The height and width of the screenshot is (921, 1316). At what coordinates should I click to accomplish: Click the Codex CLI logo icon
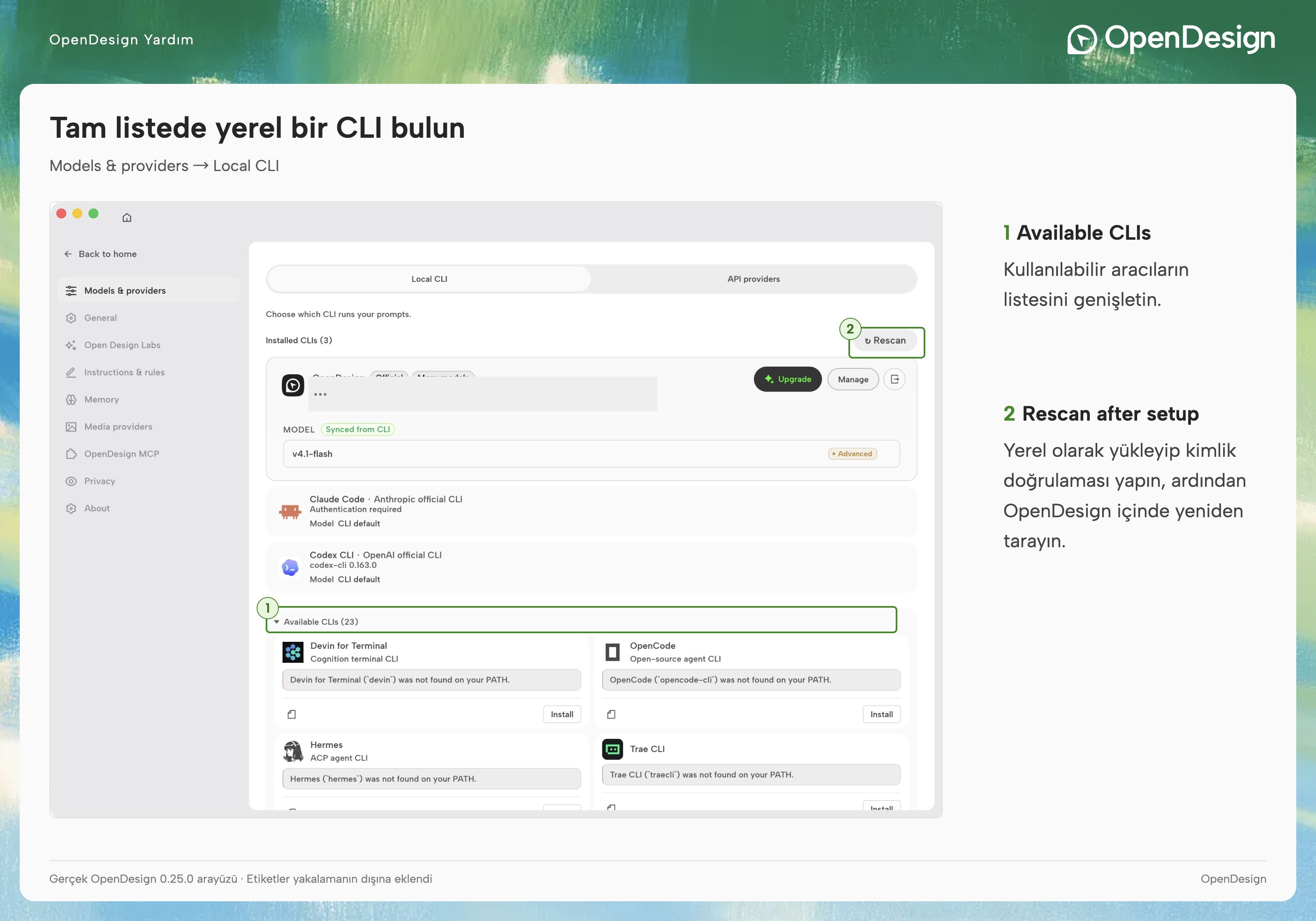pyautogui.click(x=291, y=567)
